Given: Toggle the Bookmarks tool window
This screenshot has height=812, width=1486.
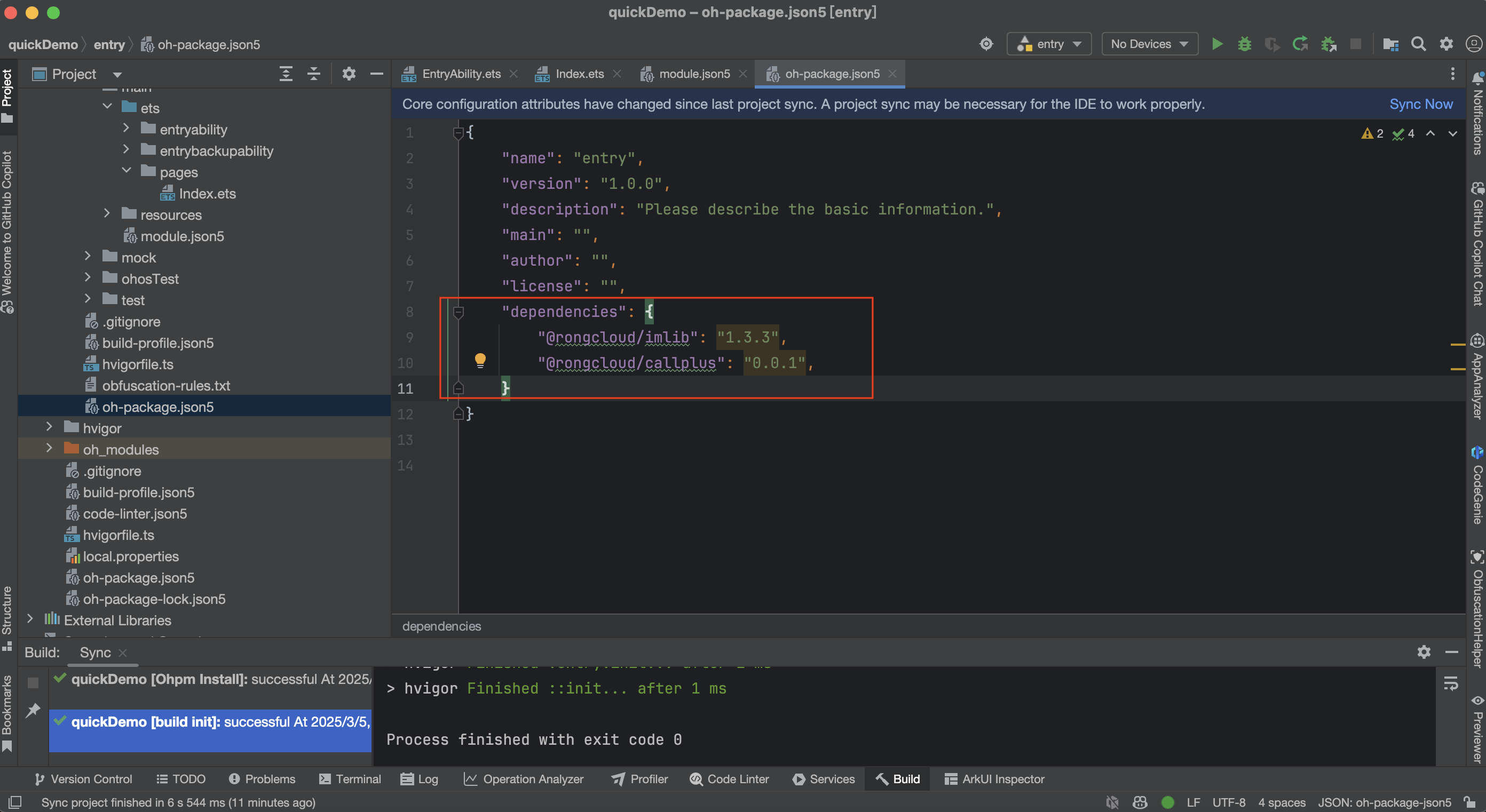Looking at the screenshot, I should 7,713.
